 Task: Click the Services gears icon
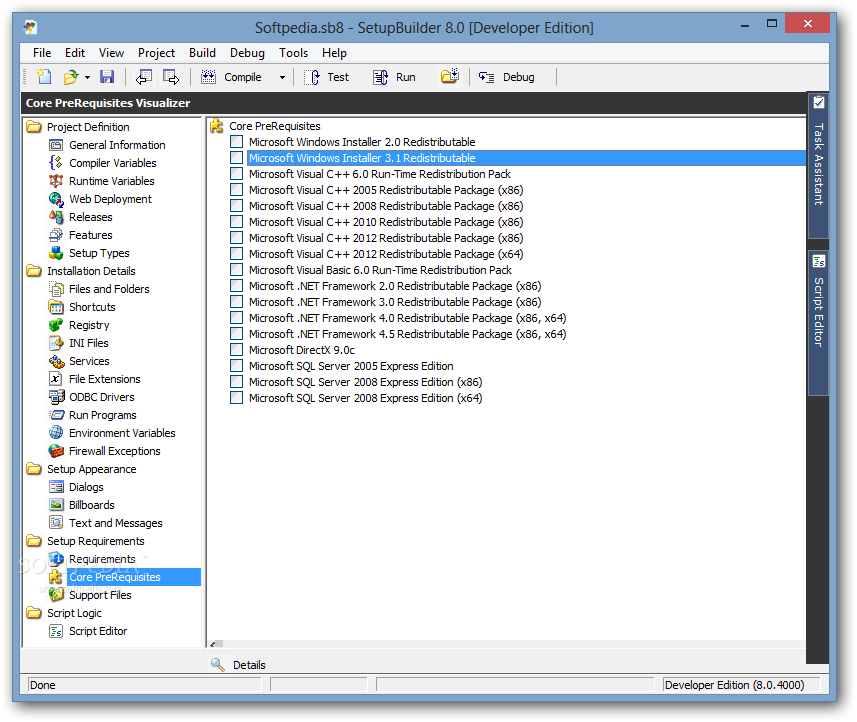coord(56,361)
